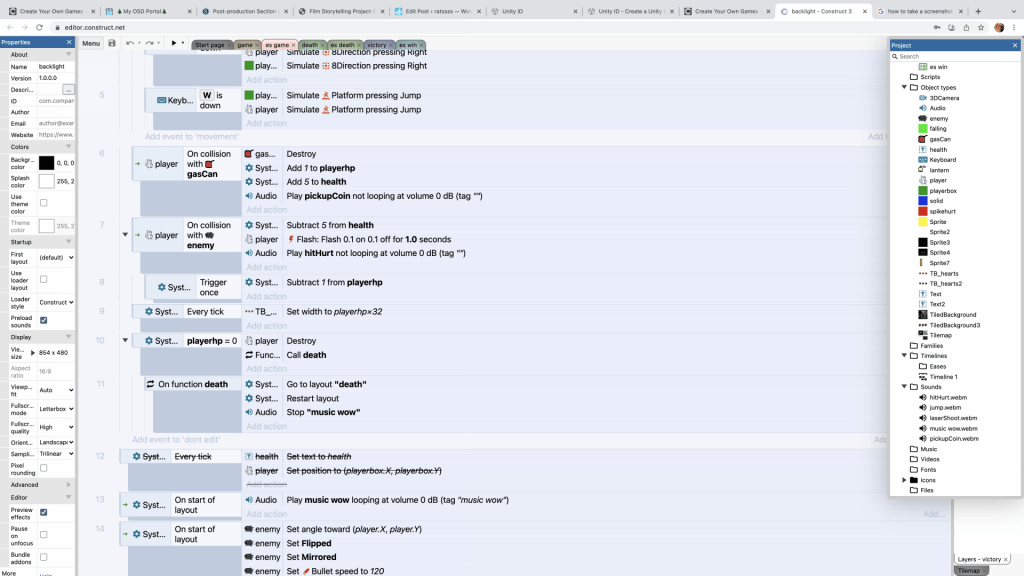The image size is (1024, 576).
Task: Select the Keyboard object in Project
Action: [x=942, y=160]
